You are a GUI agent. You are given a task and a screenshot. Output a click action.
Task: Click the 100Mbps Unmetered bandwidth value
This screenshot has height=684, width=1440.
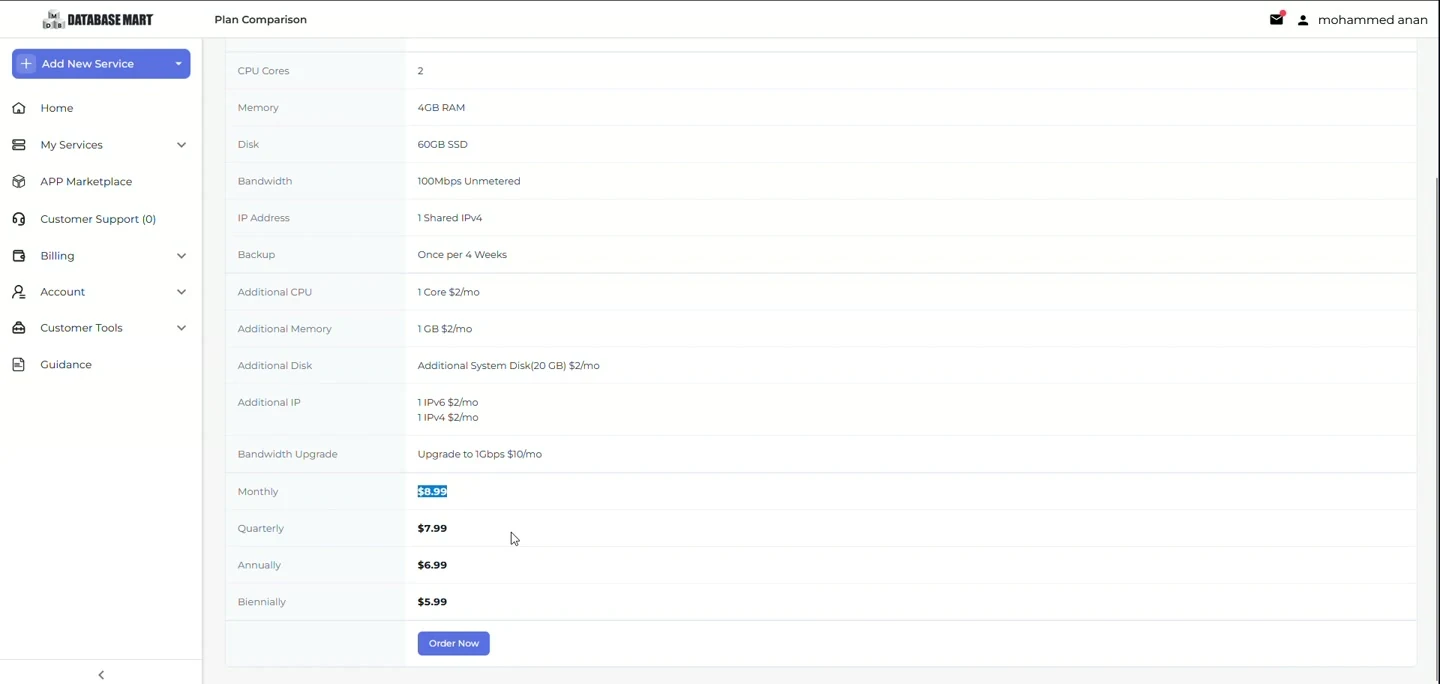(469, 181)
